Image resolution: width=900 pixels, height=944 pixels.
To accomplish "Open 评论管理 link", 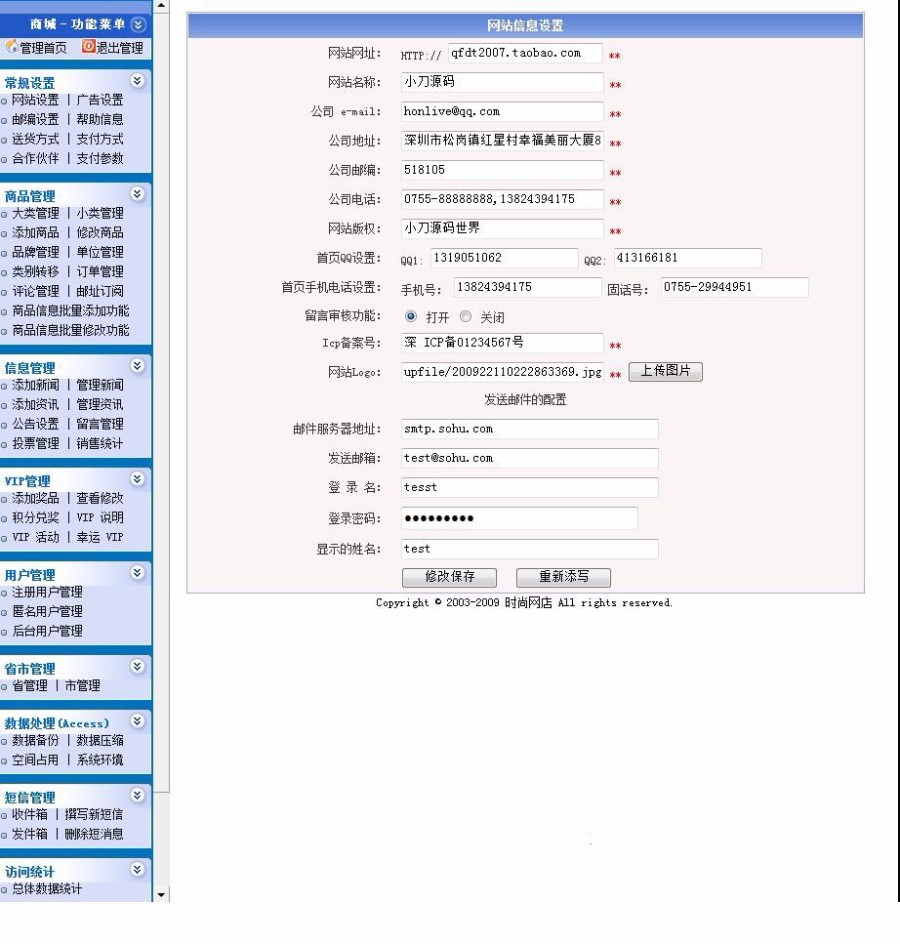I will 36,291.
